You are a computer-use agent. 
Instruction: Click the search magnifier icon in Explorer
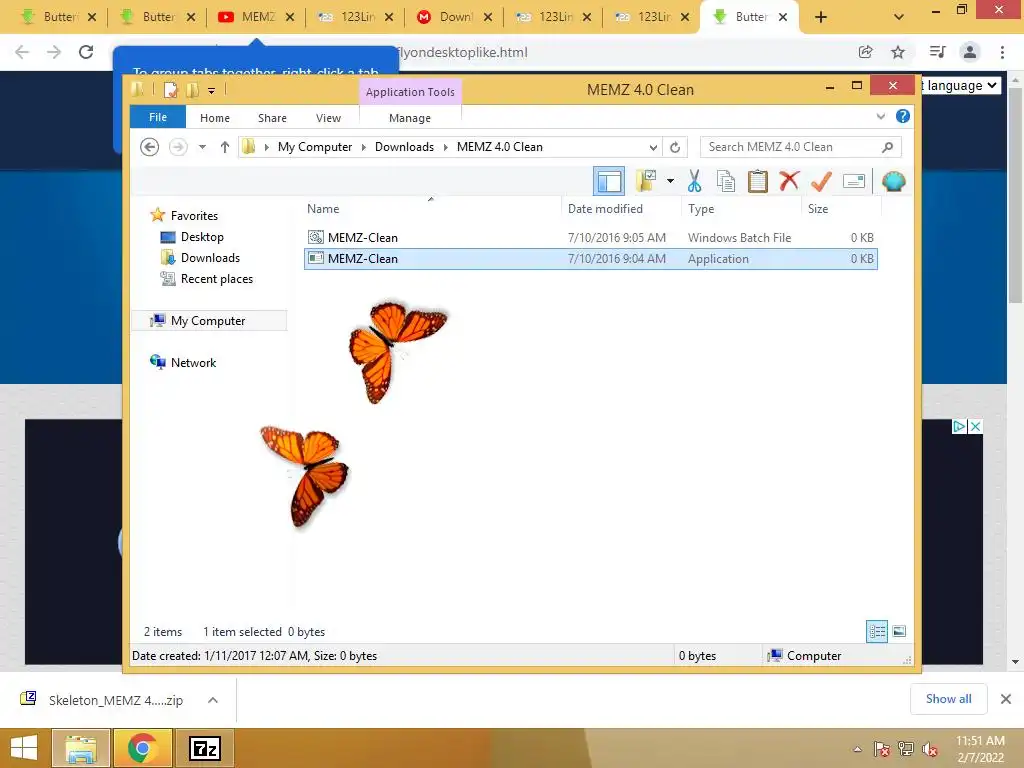tap(887, 147)
